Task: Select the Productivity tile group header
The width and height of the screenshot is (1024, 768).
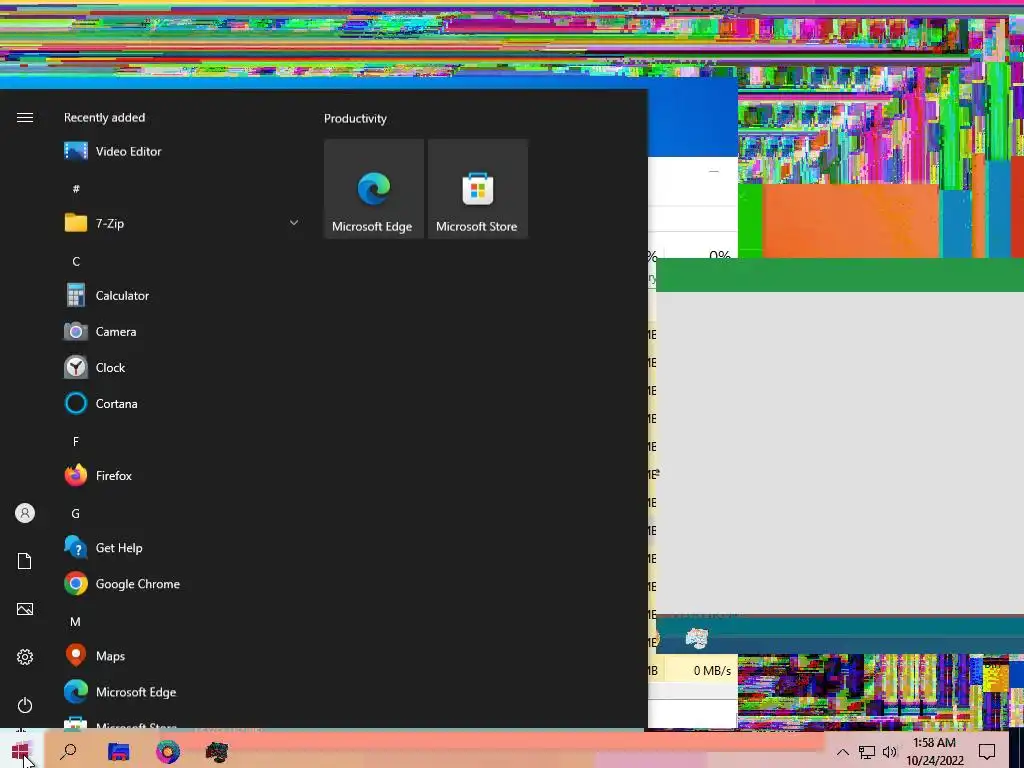Action: point(355,118)
